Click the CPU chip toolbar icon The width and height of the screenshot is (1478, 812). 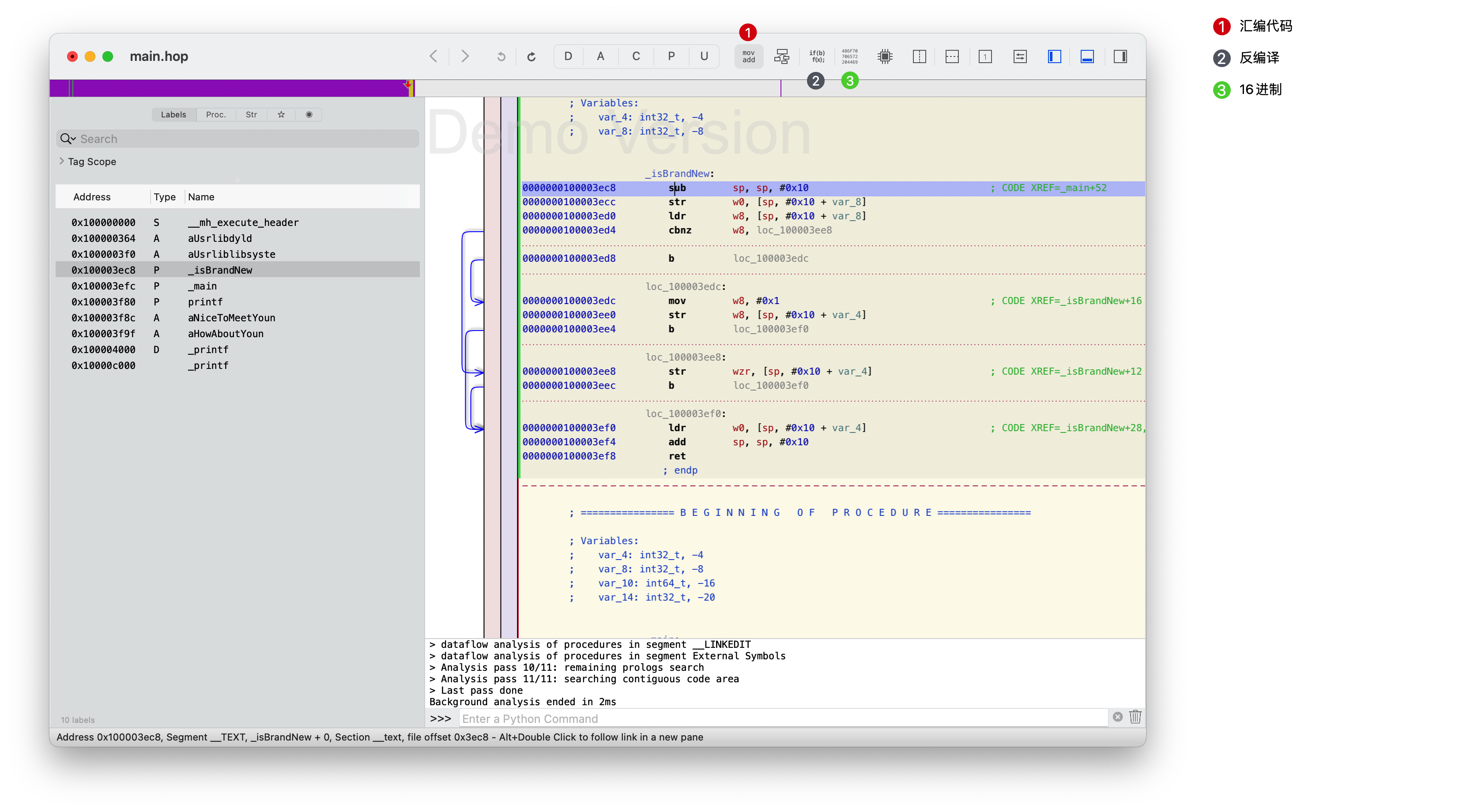(x=885, y=56)
